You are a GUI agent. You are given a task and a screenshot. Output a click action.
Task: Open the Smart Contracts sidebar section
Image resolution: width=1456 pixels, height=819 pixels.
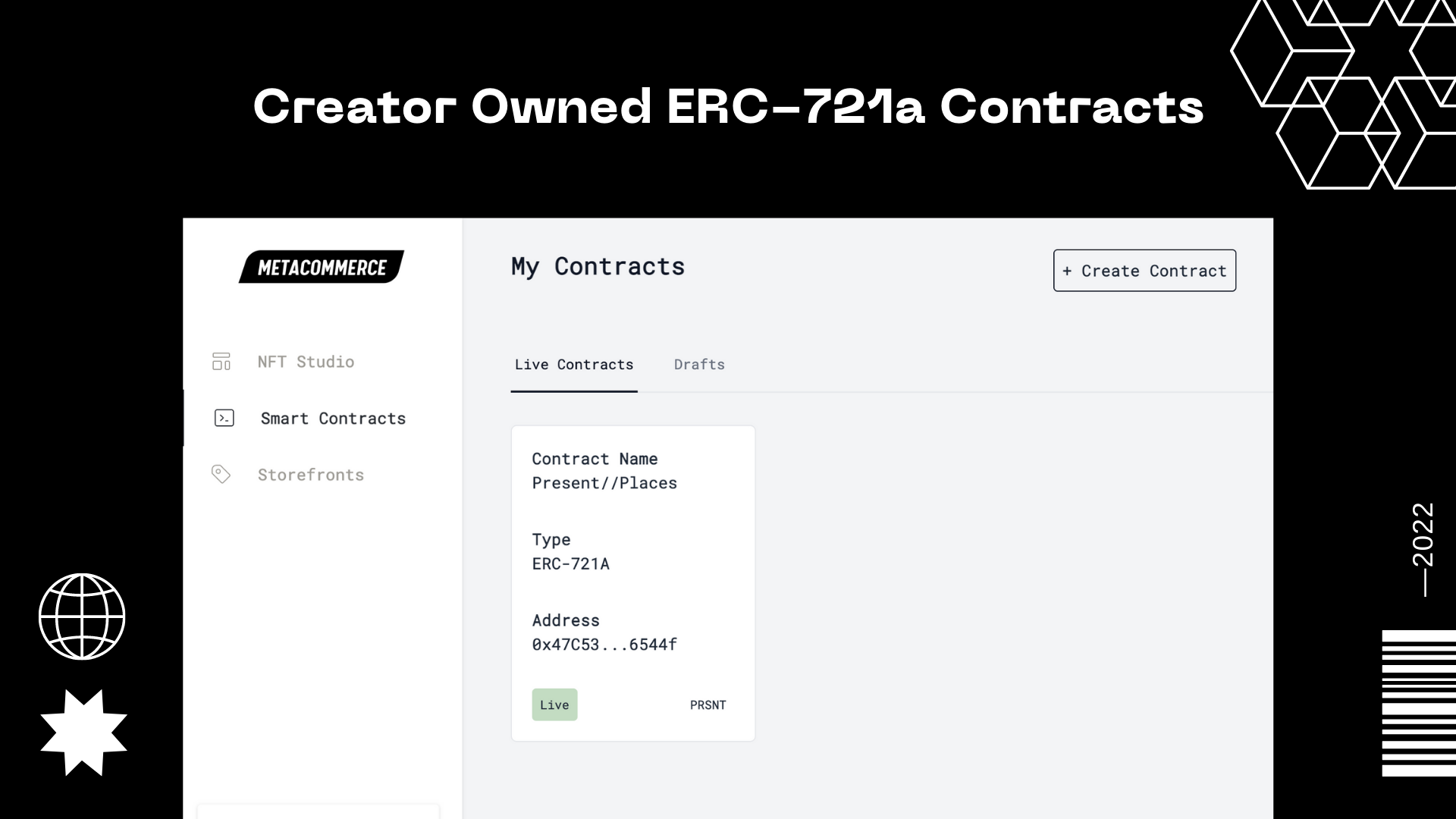pyautogui.click(x=333, y=419)
